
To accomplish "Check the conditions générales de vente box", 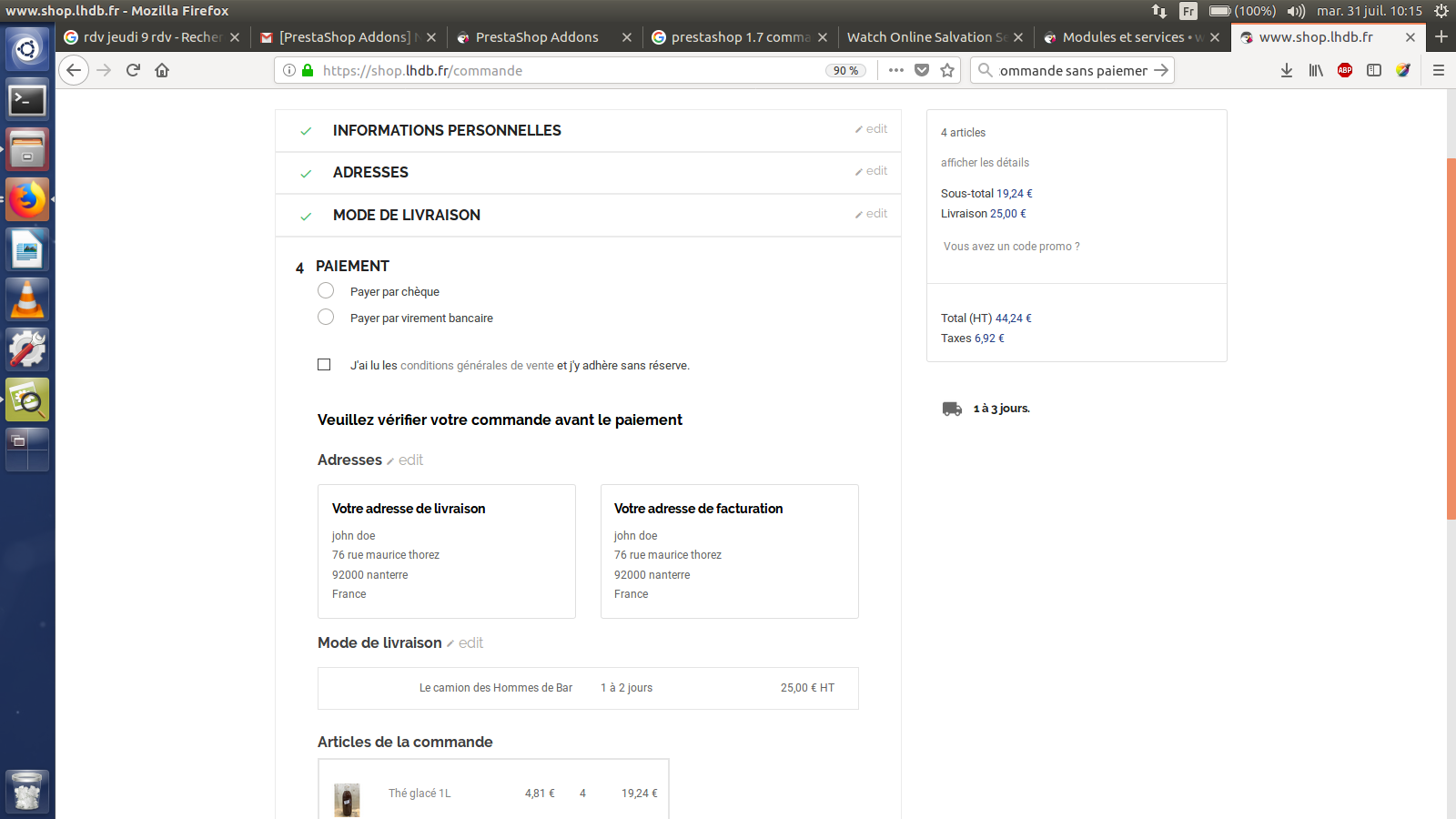I will pos(324,364).
